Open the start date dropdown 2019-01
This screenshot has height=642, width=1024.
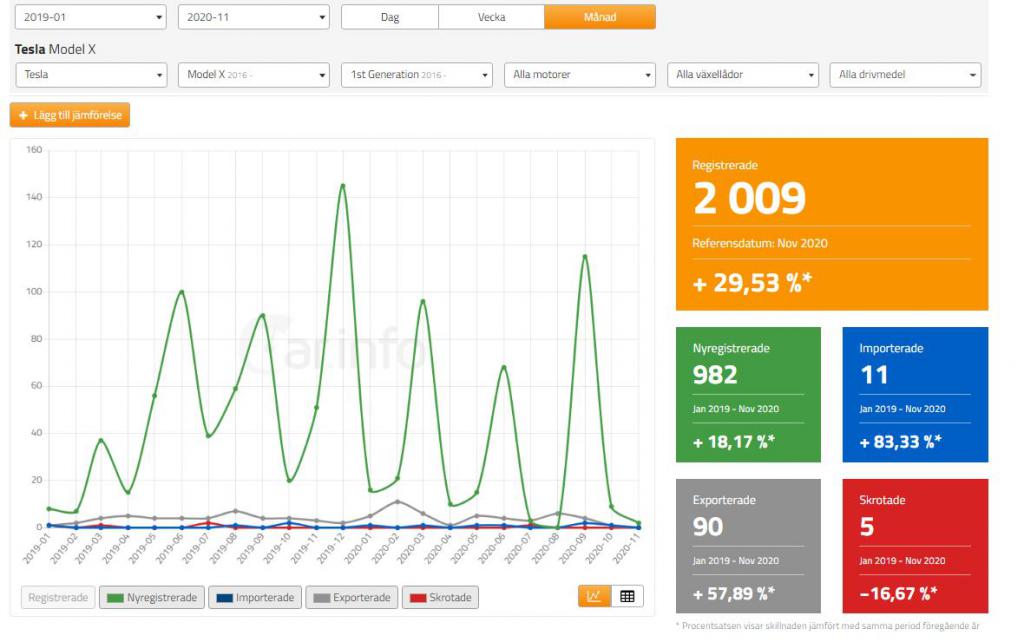[x=91, y=17]
